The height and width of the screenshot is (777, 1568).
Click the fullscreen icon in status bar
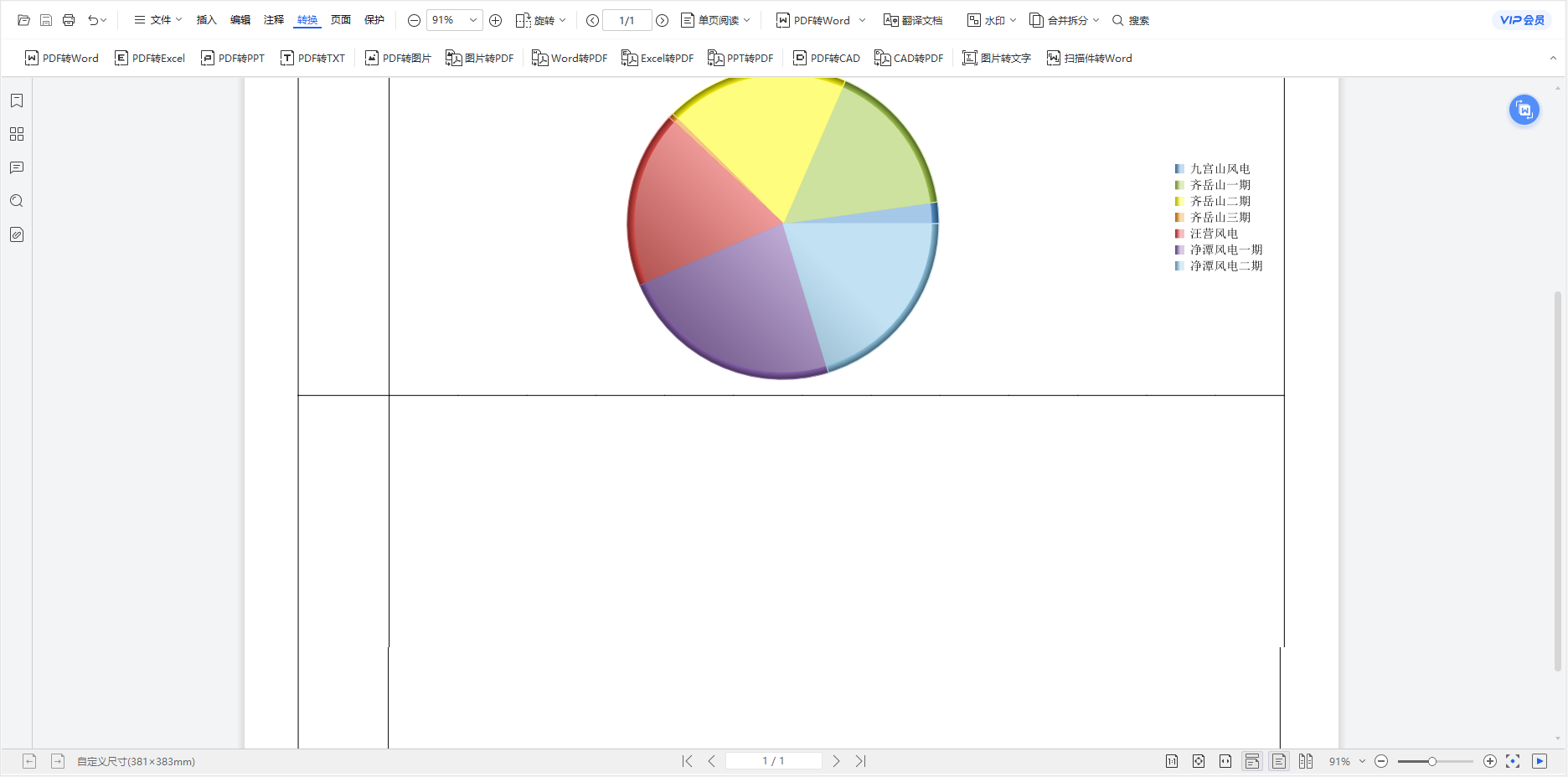tap(1513, 761)
